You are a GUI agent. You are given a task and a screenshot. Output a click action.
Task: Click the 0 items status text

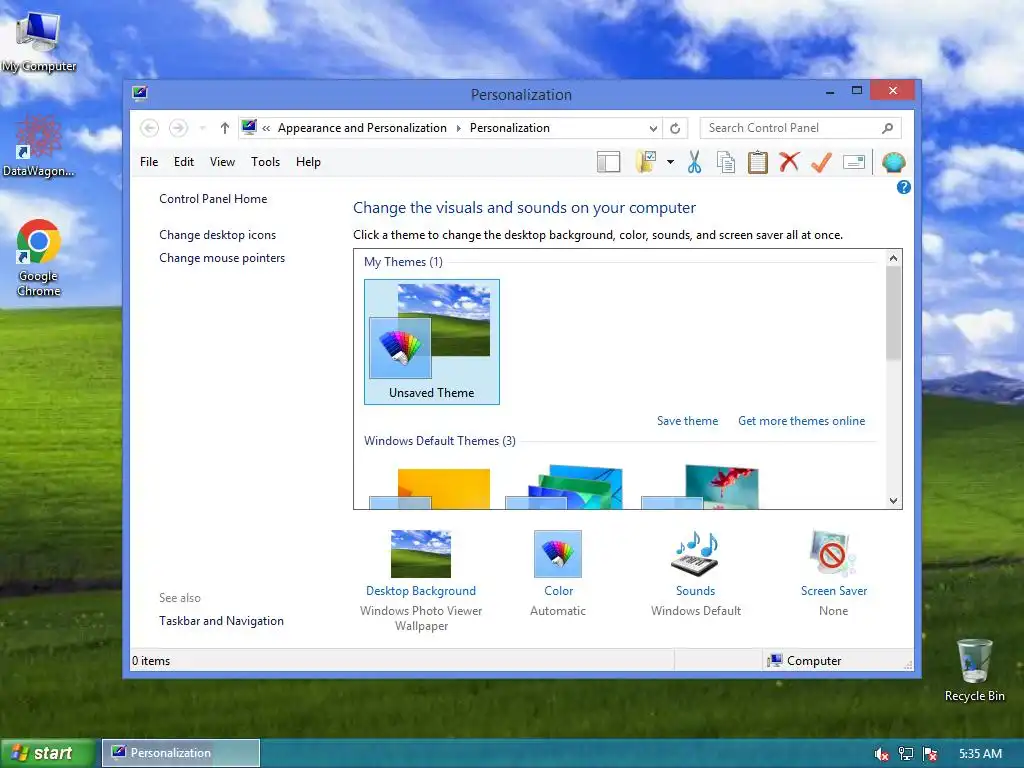click(x=151, y=660)
